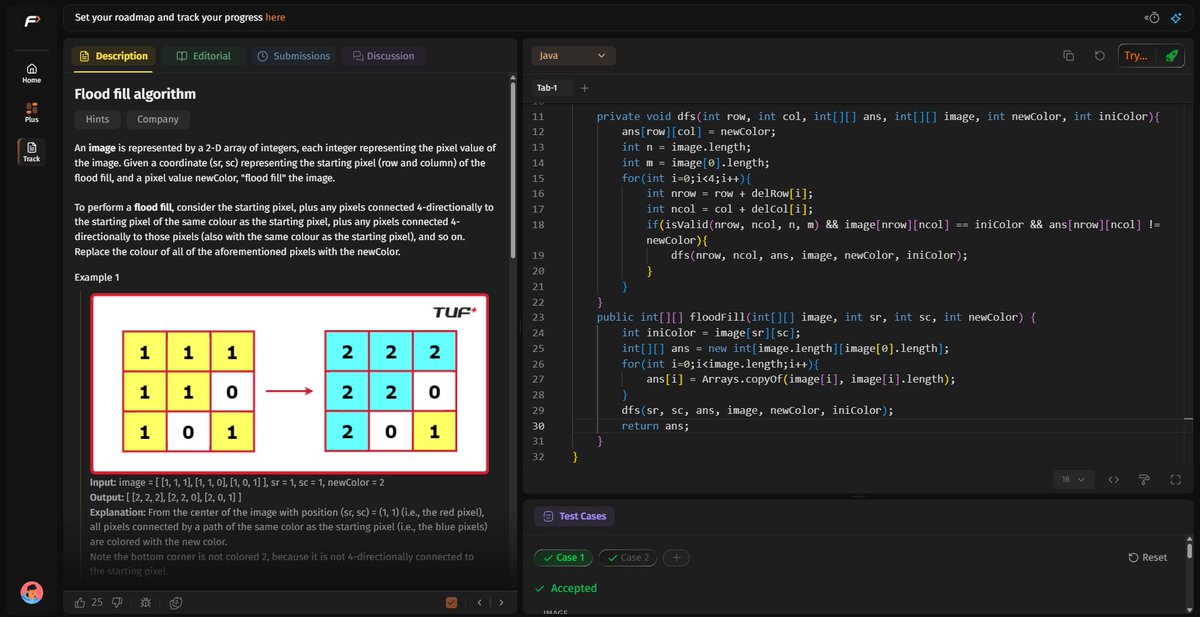The height and width of the screenshot is (617, 1200).
Task: Open the Plus section in sidebar
Action: [32, 112]
